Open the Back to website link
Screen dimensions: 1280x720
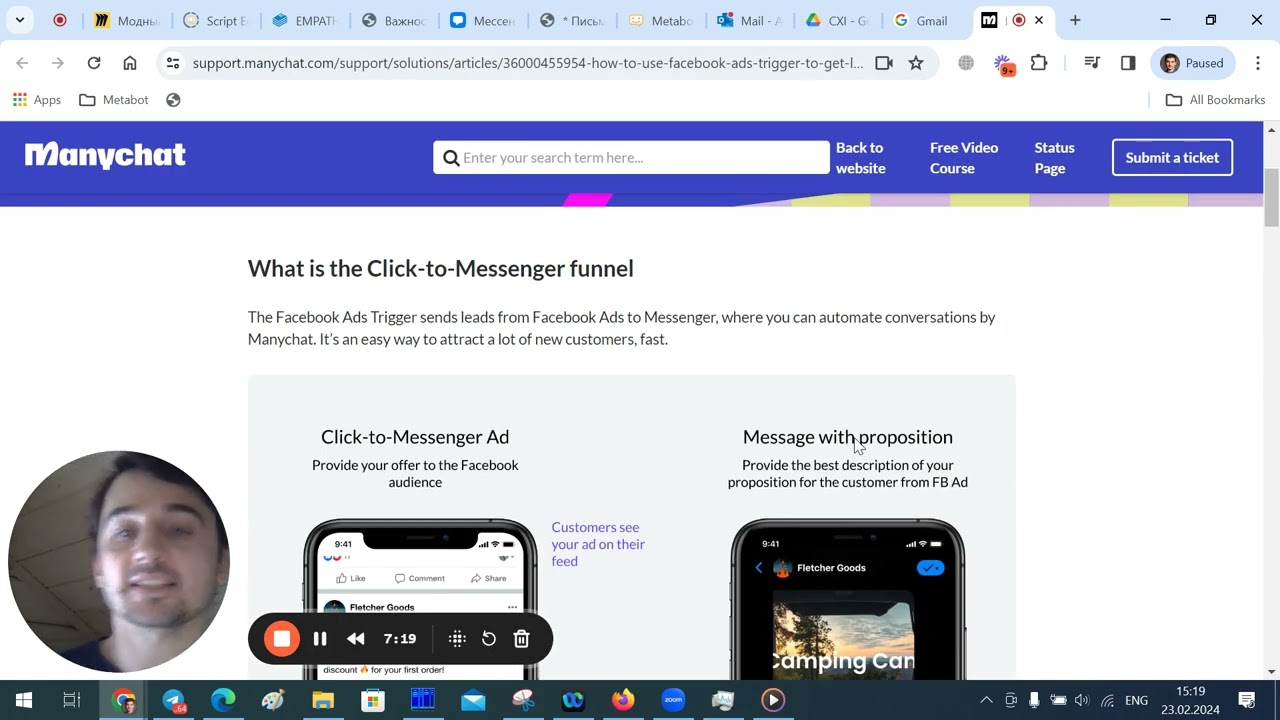pyautogui.click(x=861, y=158)
